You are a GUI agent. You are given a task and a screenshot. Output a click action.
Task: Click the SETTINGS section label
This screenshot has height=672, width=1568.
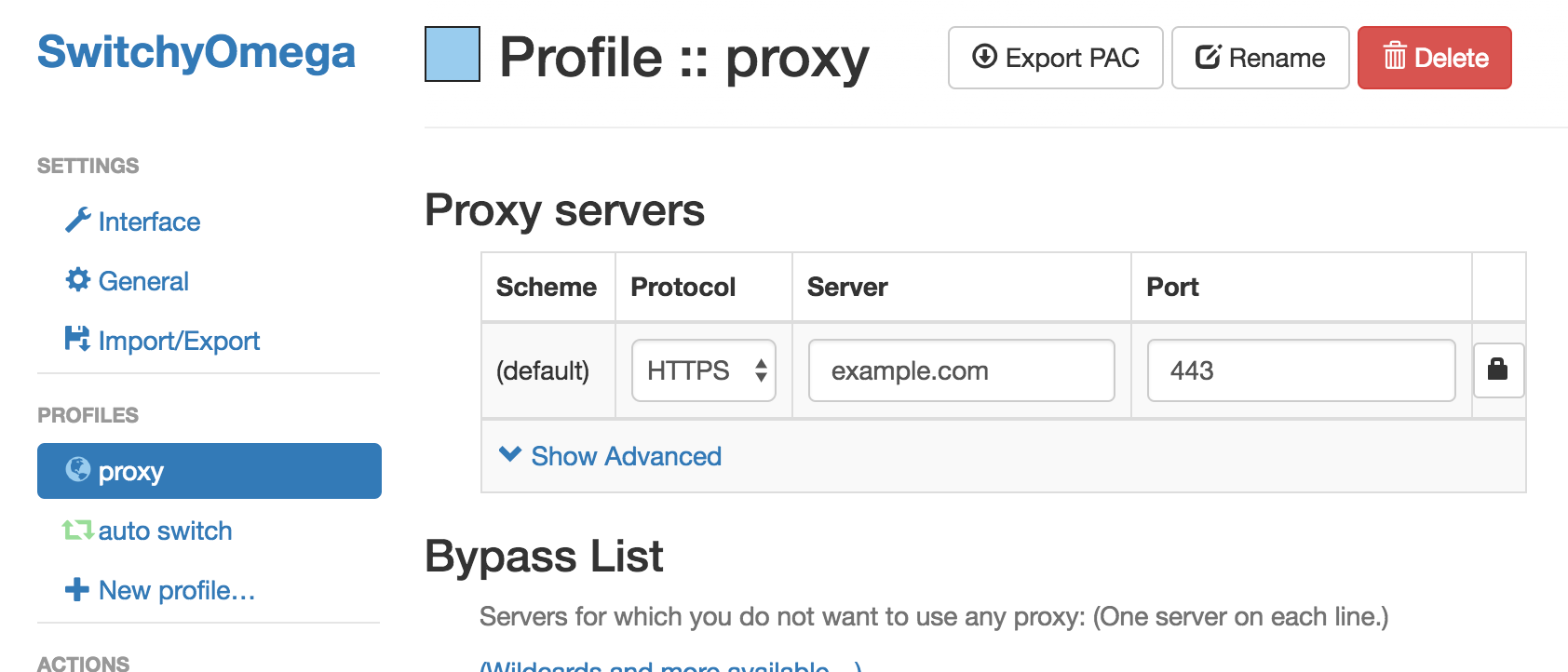(x=88, y=166)
